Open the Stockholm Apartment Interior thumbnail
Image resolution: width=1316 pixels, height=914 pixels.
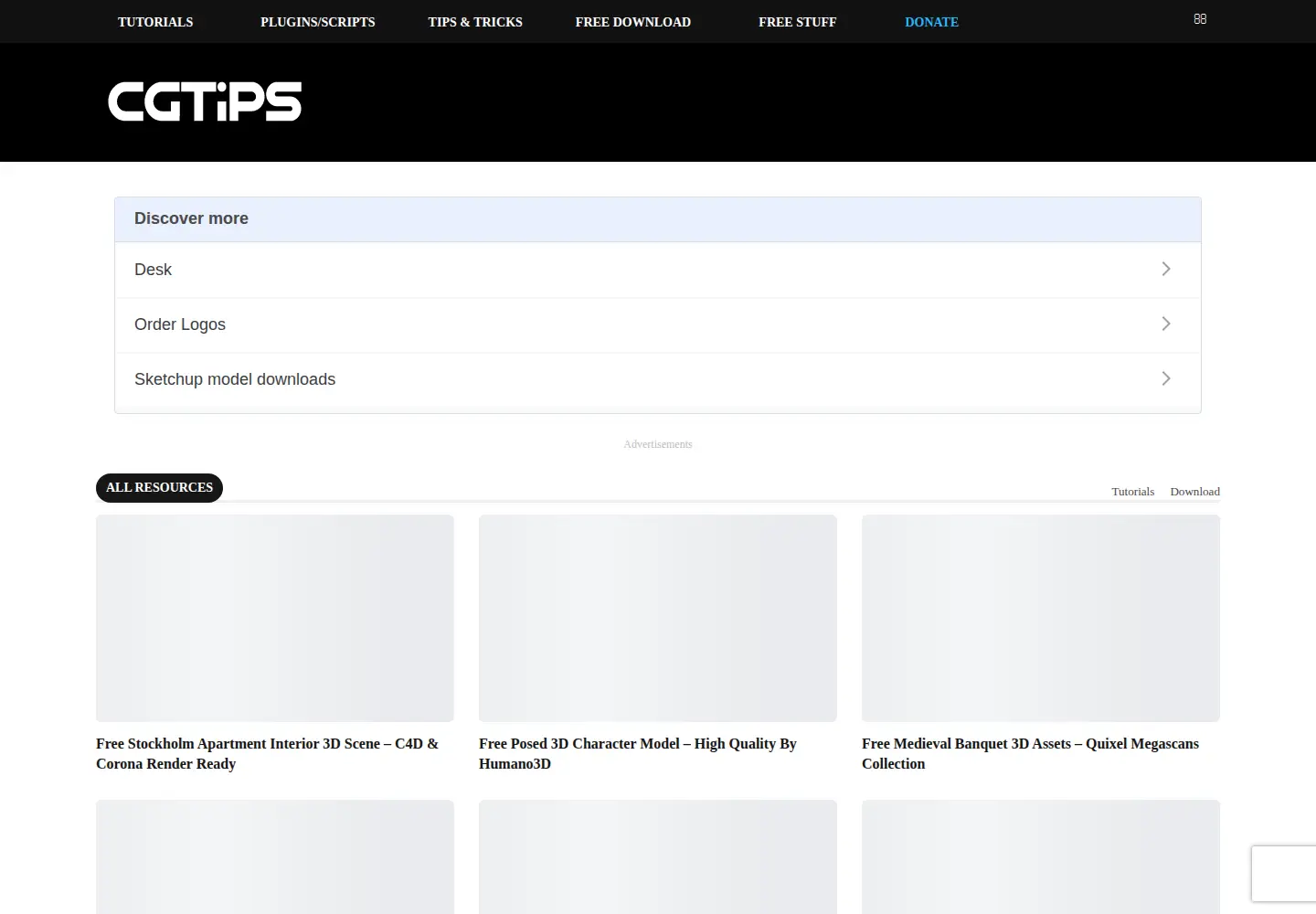pyautogui.click(x=275, y=618)
